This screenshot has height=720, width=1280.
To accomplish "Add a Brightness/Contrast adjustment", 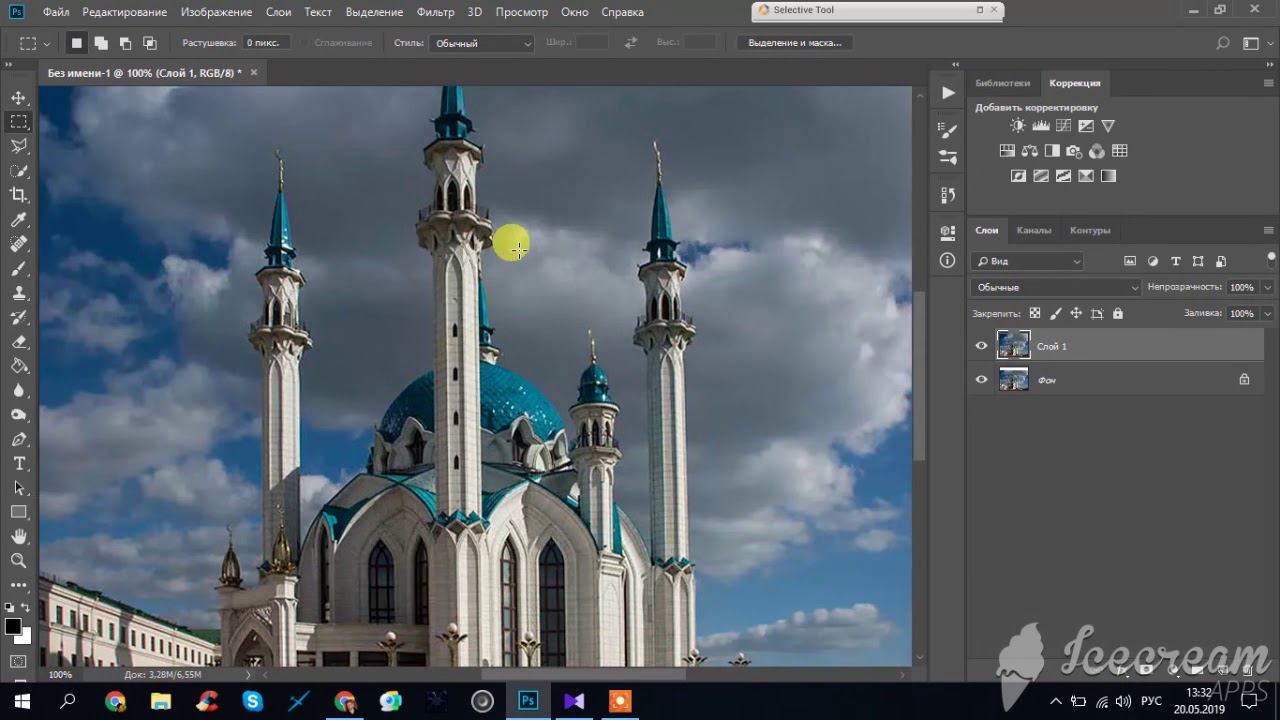I will click(1017, 126).
